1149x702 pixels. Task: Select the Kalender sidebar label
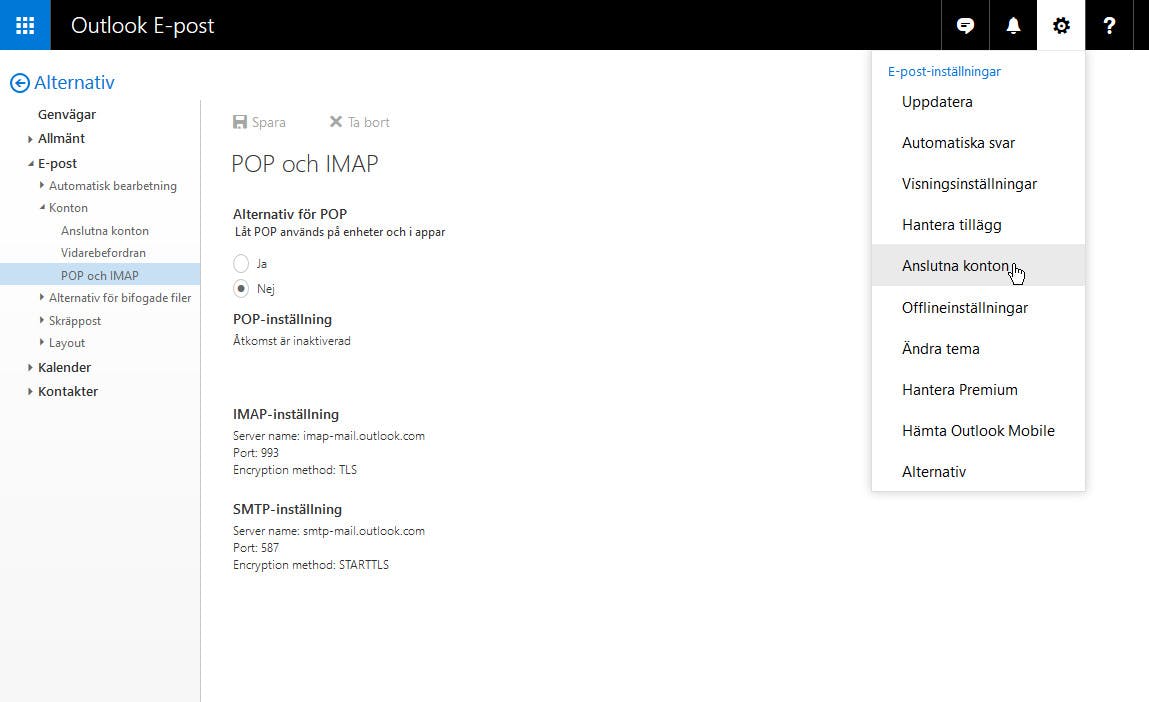64,367
